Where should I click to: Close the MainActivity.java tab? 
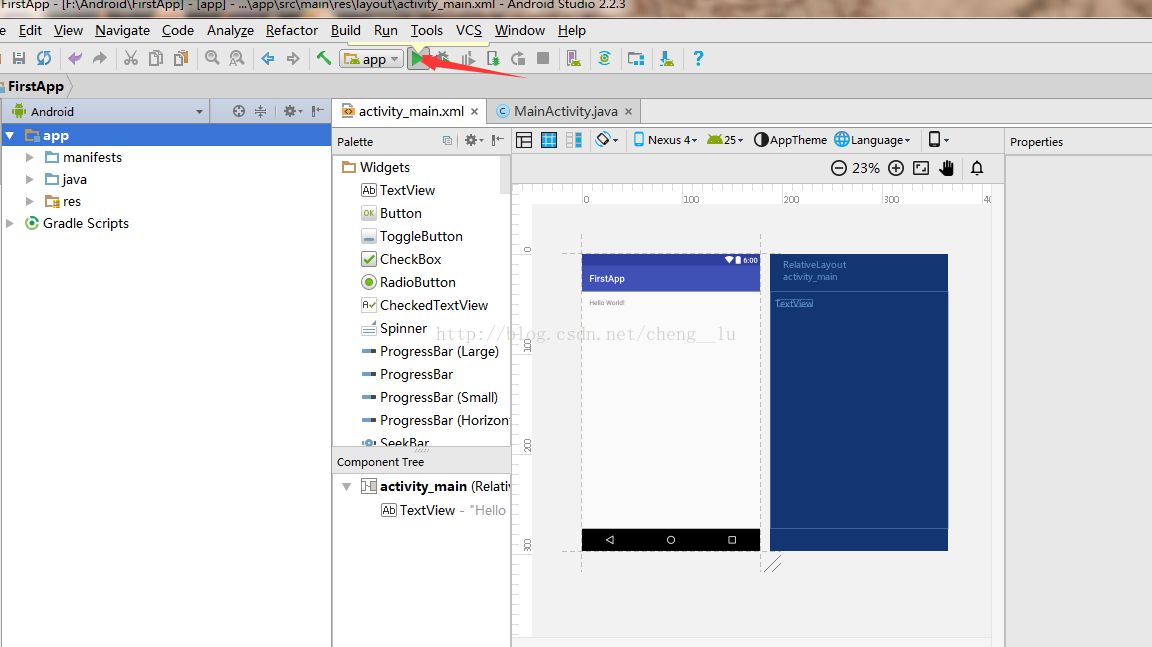[628, 112]
